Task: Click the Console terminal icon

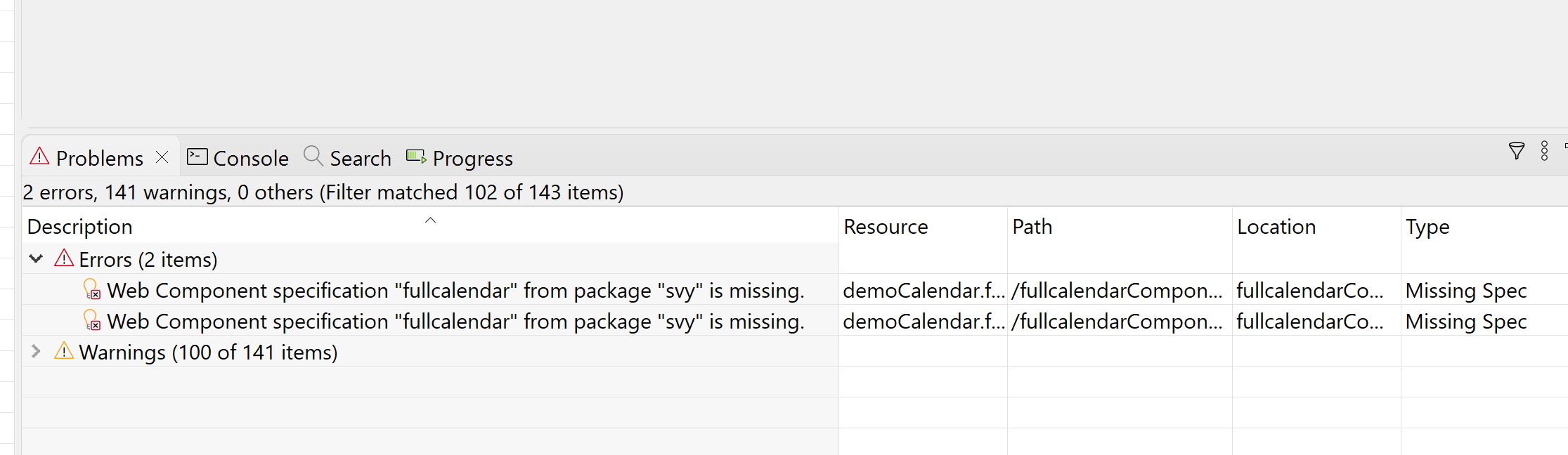Action: coord(197,157)
